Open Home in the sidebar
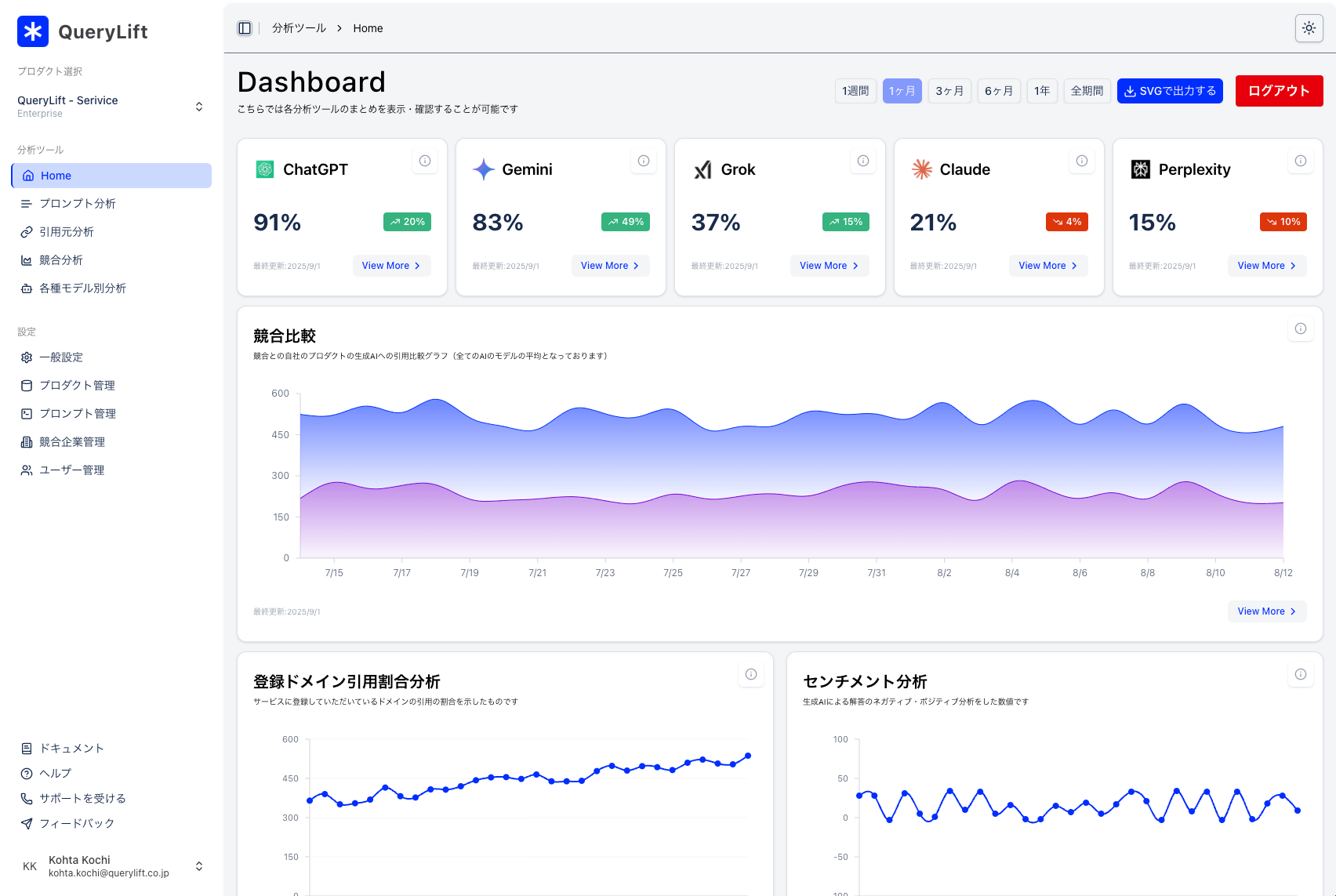The image size is (1336, 896). (x=111, y=176)
